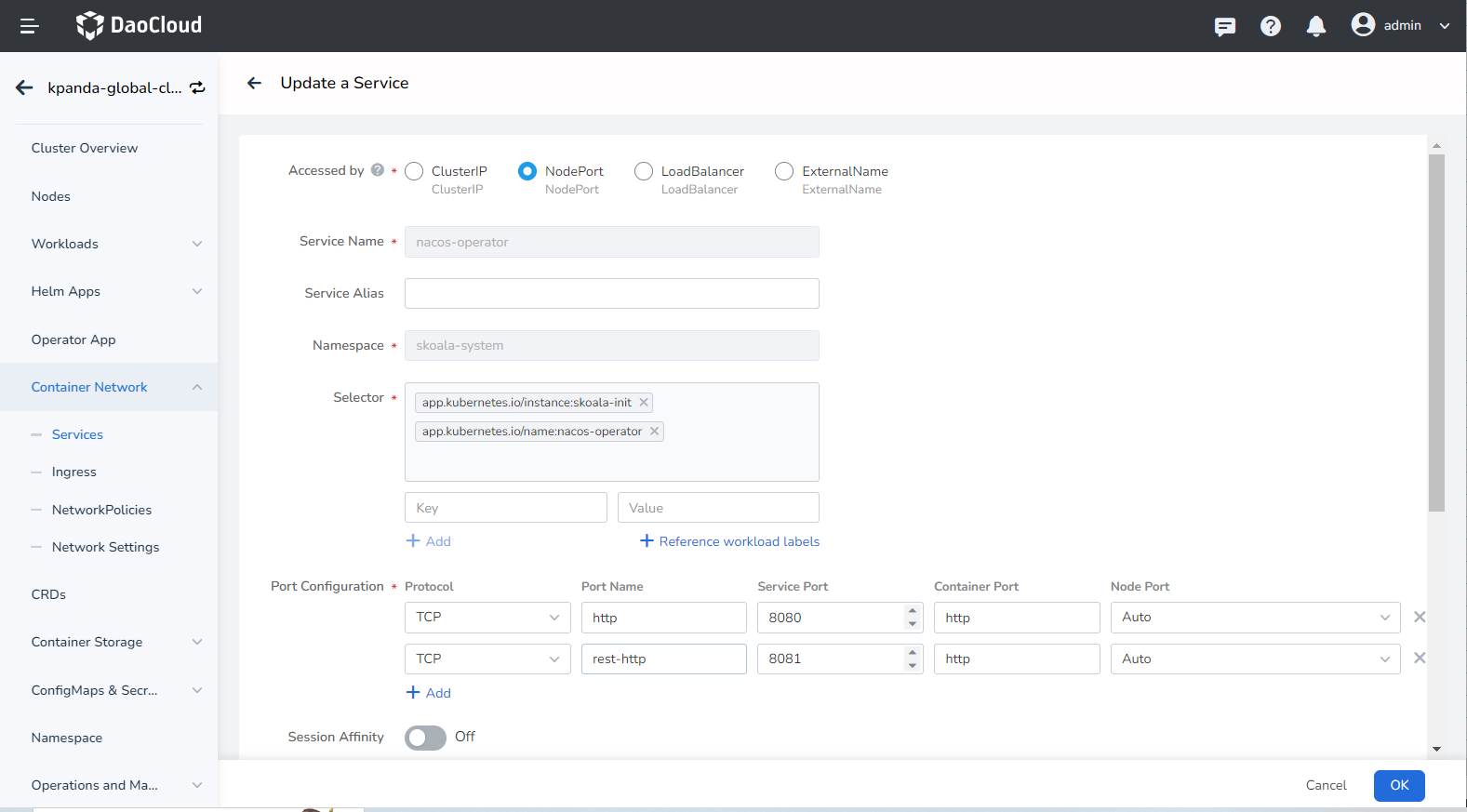
Task: Click Reference workload labels link
Action: pos(729,541)
